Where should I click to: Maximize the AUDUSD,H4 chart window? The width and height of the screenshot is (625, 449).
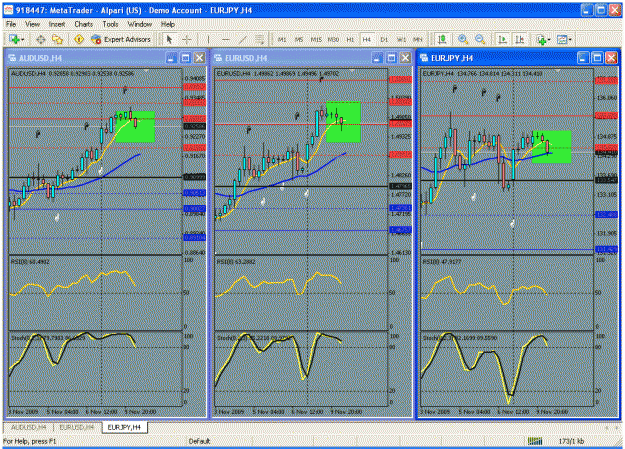pyautogui.click(x=185, y=58)
